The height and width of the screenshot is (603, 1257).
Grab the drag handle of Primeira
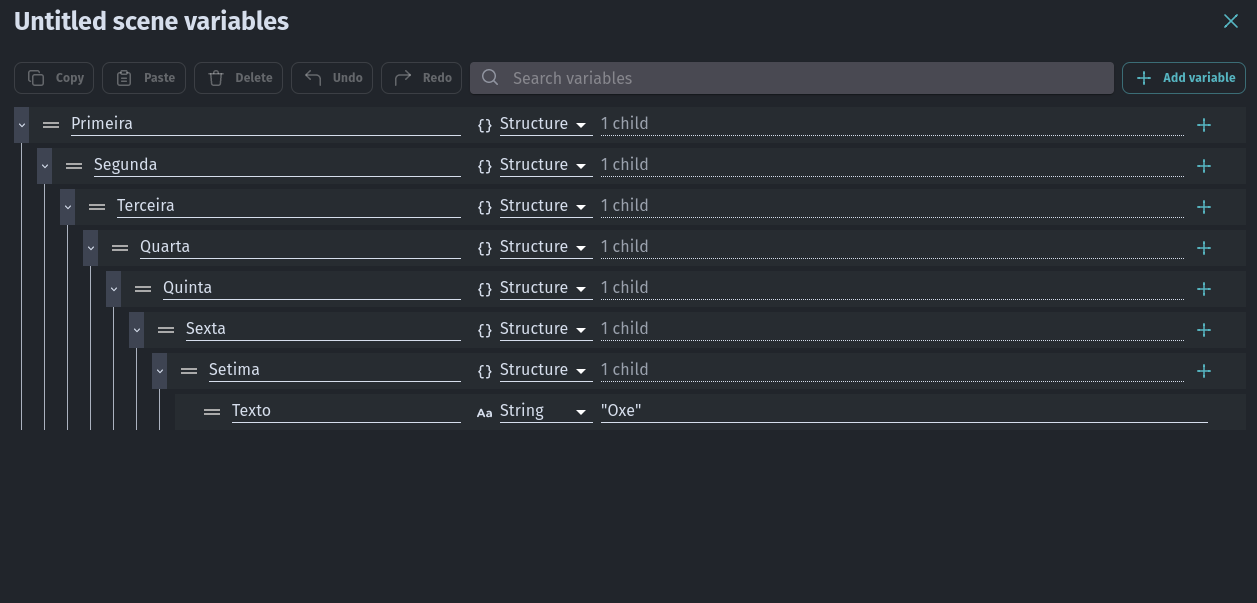tap(51, 125)
